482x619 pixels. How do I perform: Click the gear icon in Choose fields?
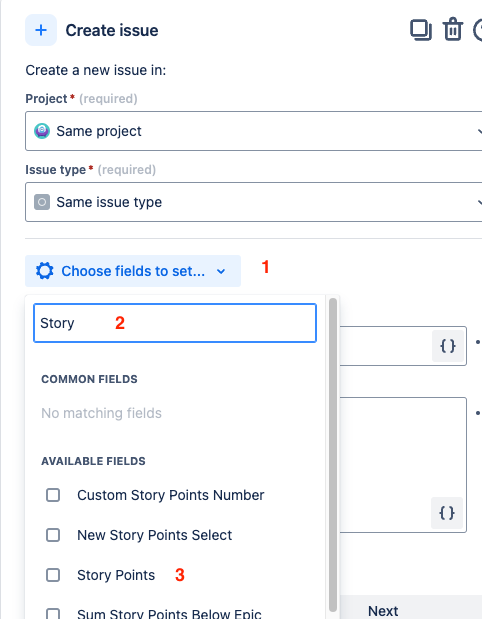coord(45,271)
